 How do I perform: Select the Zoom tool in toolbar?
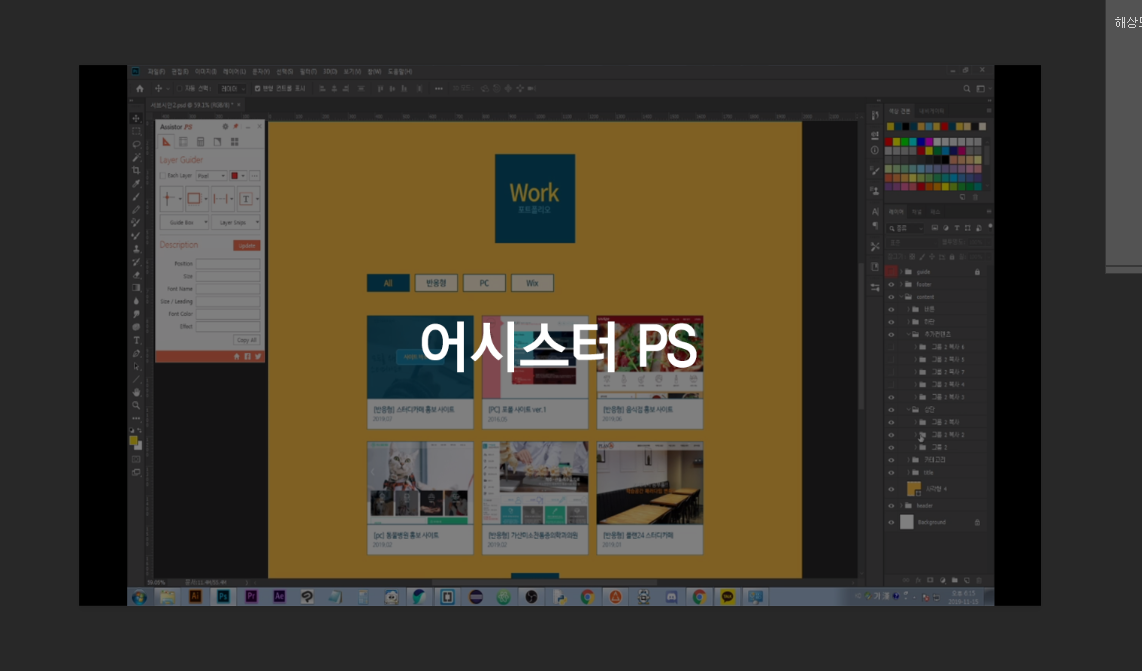[x=136, y=405]
